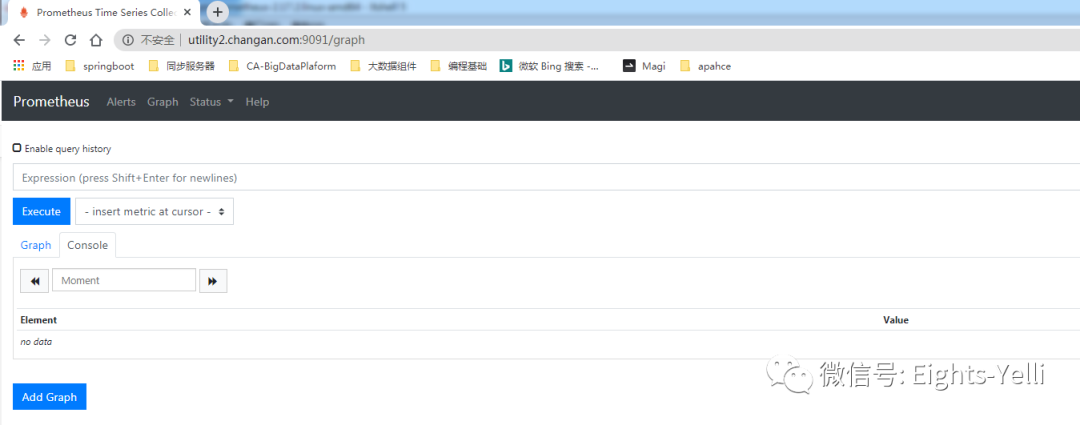Expand the Status menu in navbar

point(211,102)
